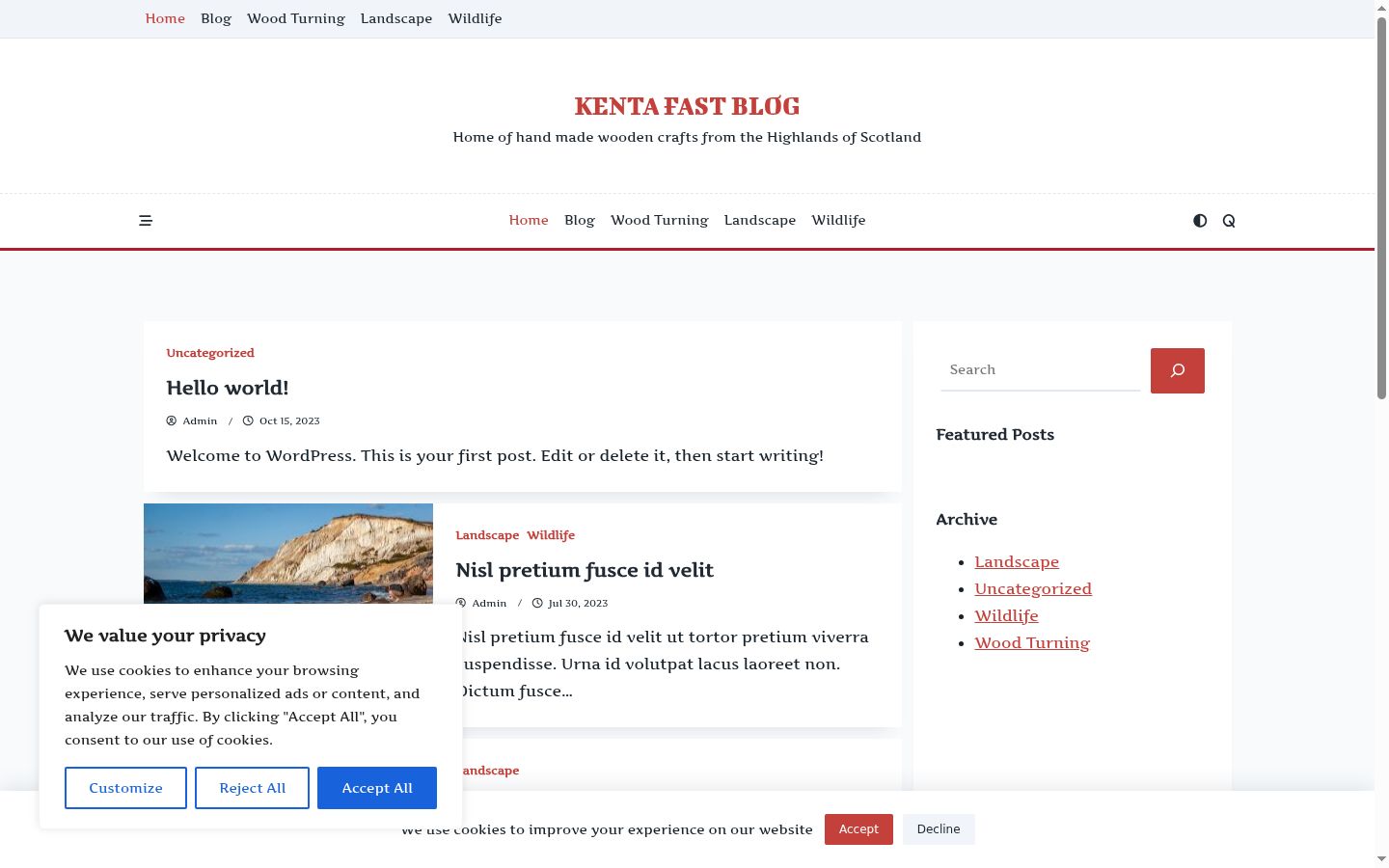Click KENTA FAST BLOG site title
Viewport: 1389px width, 868px height.
coord(687,106)
